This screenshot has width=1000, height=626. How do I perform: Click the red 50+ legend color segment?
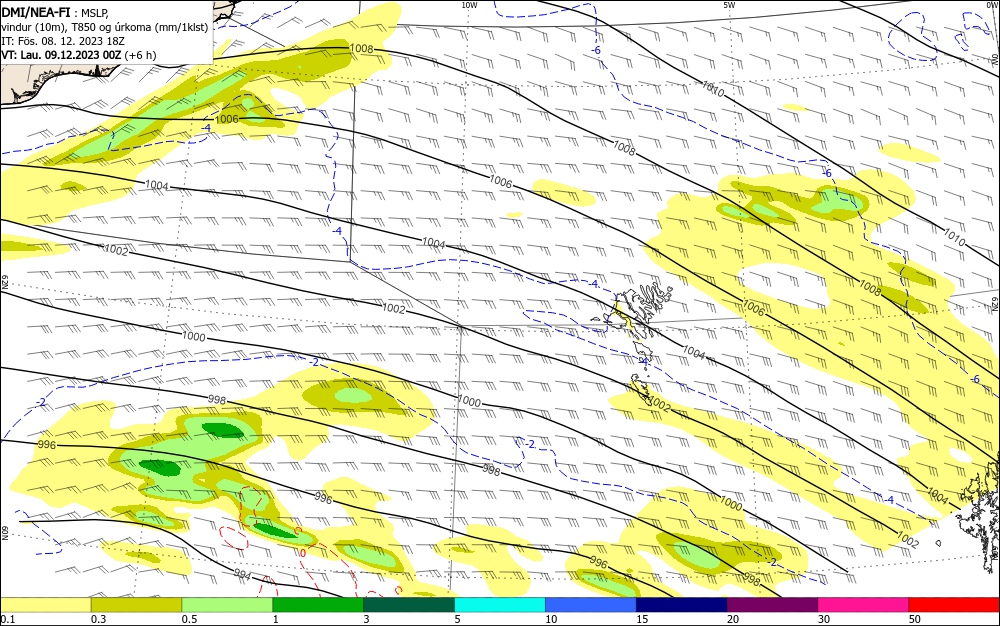(x=954, y=605)
